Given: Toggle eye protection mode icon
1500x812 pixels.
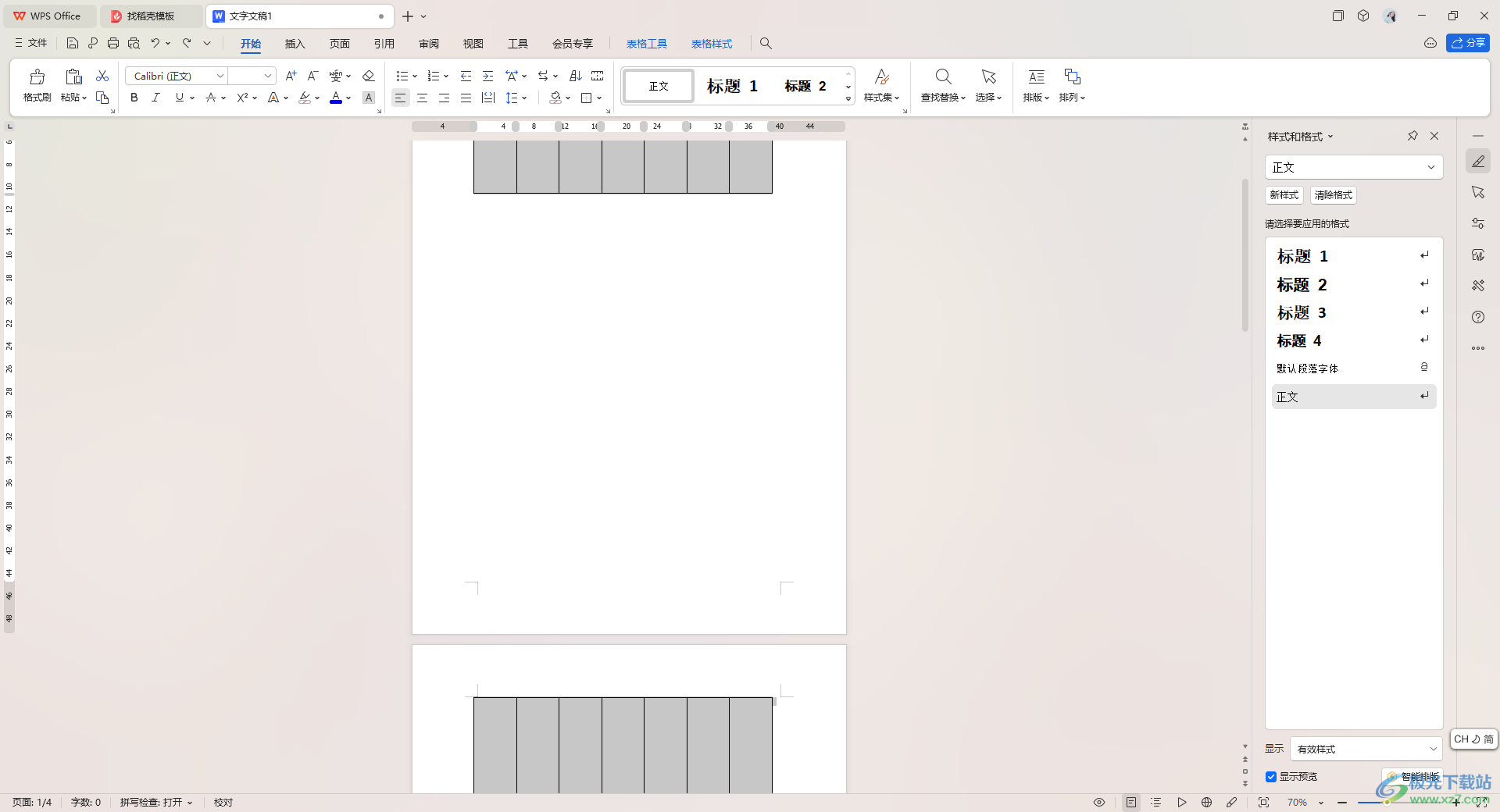Looking at the screenshot, I should [x=1099, y=802].
